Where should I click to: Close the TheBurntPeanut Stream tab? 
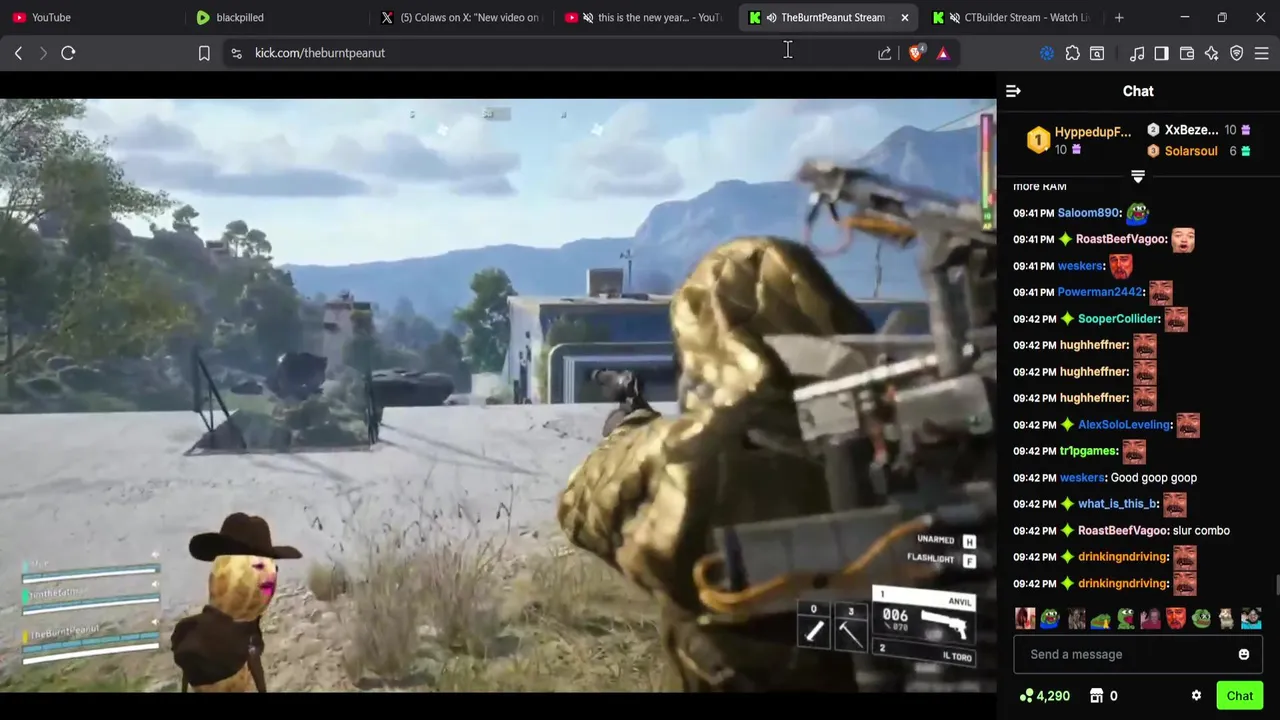pyautogui.click(x=904, y=17)
